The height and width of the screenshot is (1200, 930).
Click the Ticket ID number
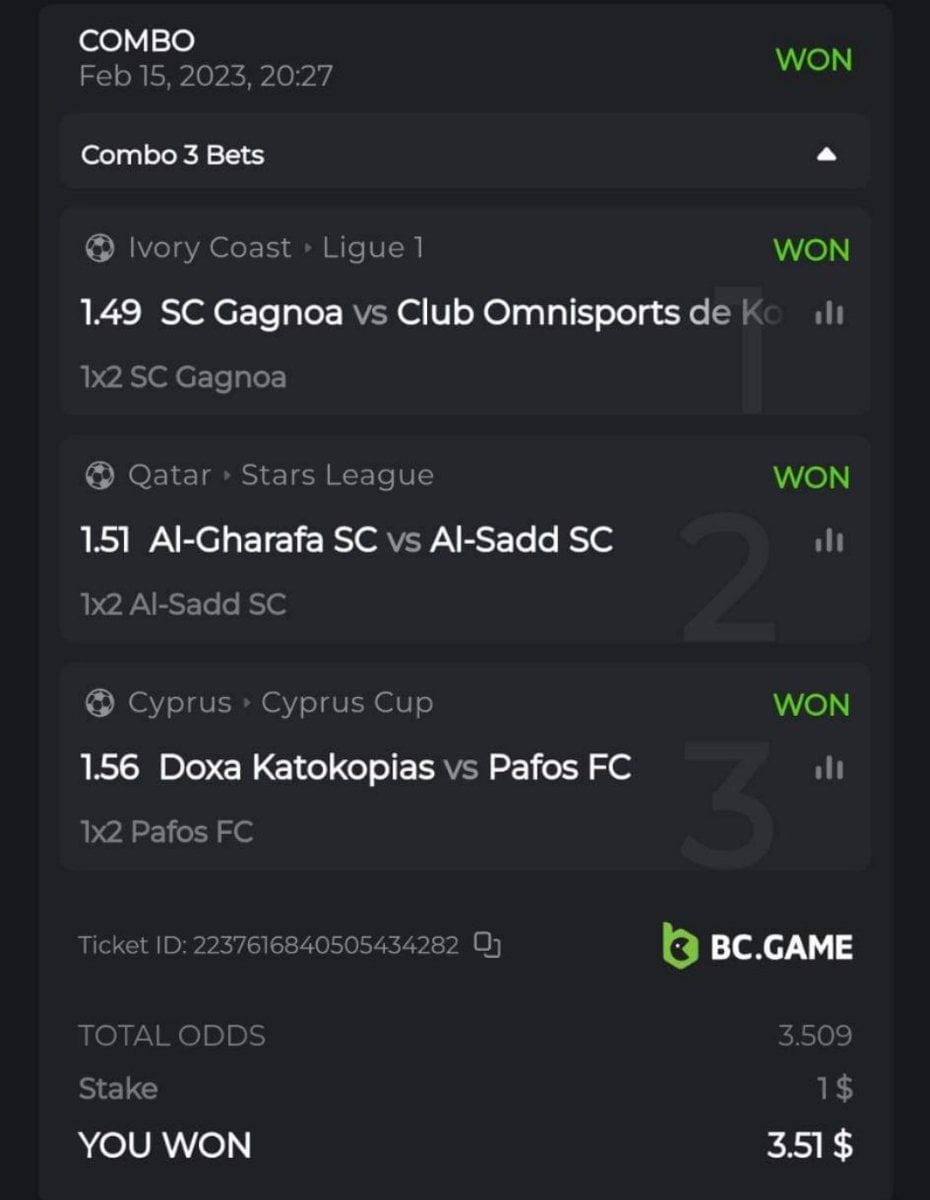click(x=326, y=945)
